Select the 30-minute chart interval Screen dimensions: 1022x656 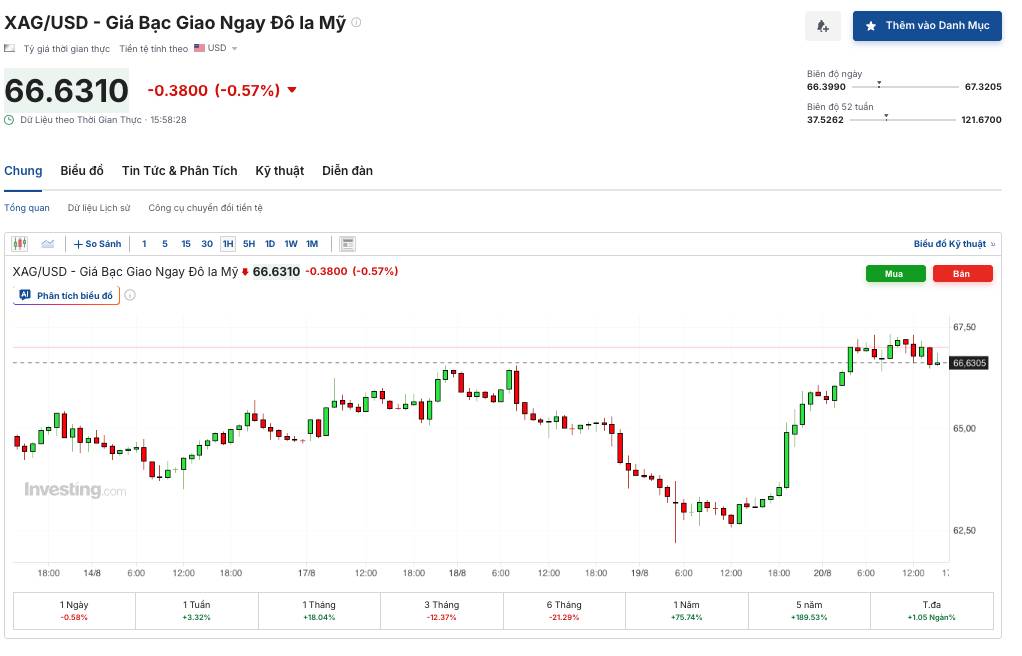[x=207, y=244]
